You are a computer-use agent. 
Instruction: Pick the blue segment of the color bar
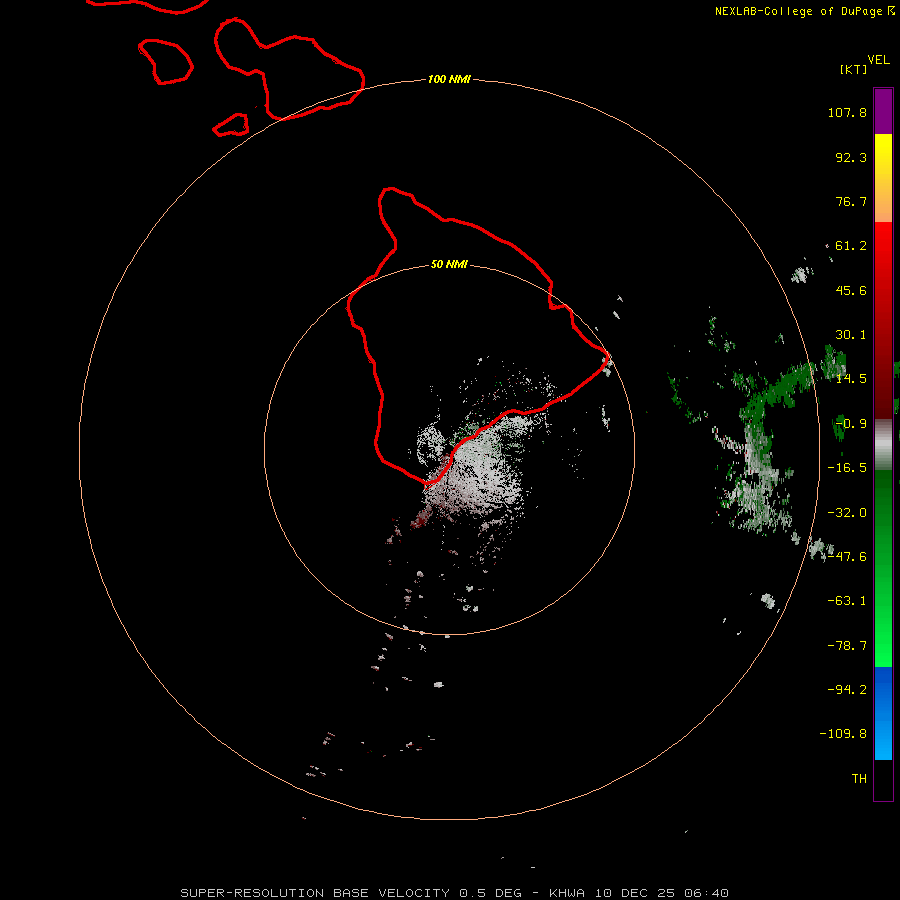pos(883,713)
